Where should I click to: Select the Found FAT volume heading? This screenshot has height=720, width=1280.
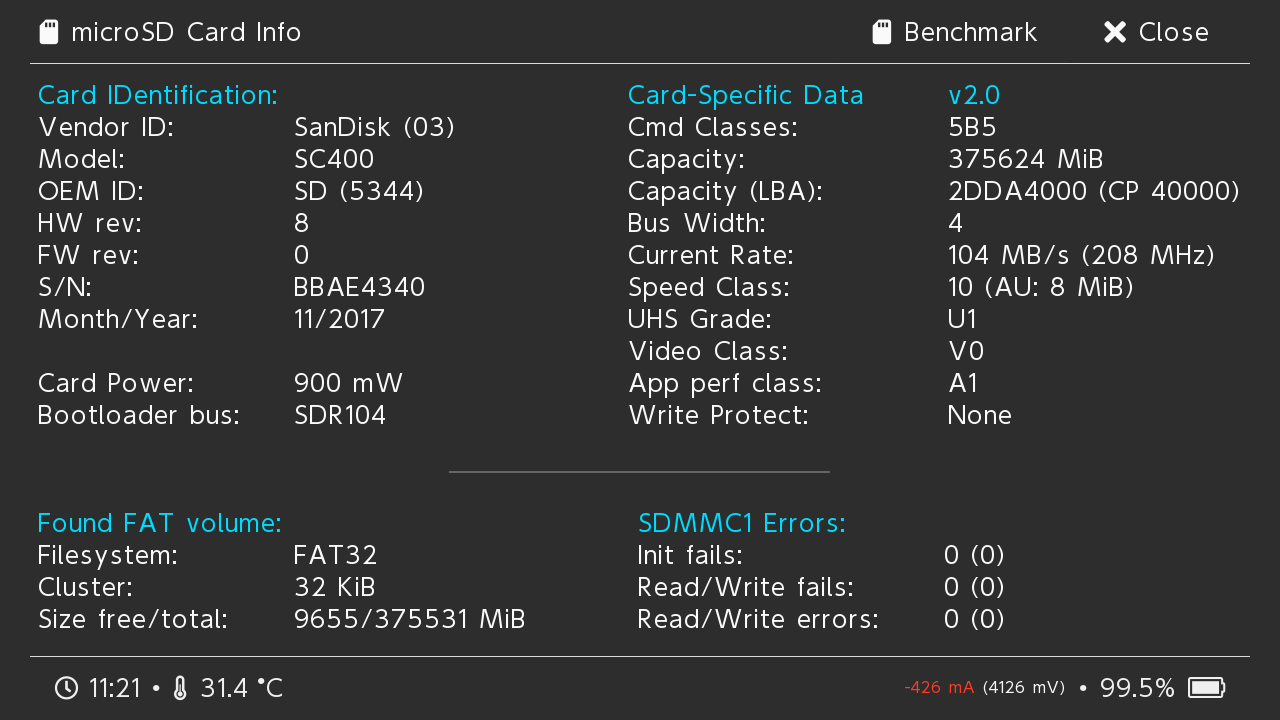(x=159, y=523)
